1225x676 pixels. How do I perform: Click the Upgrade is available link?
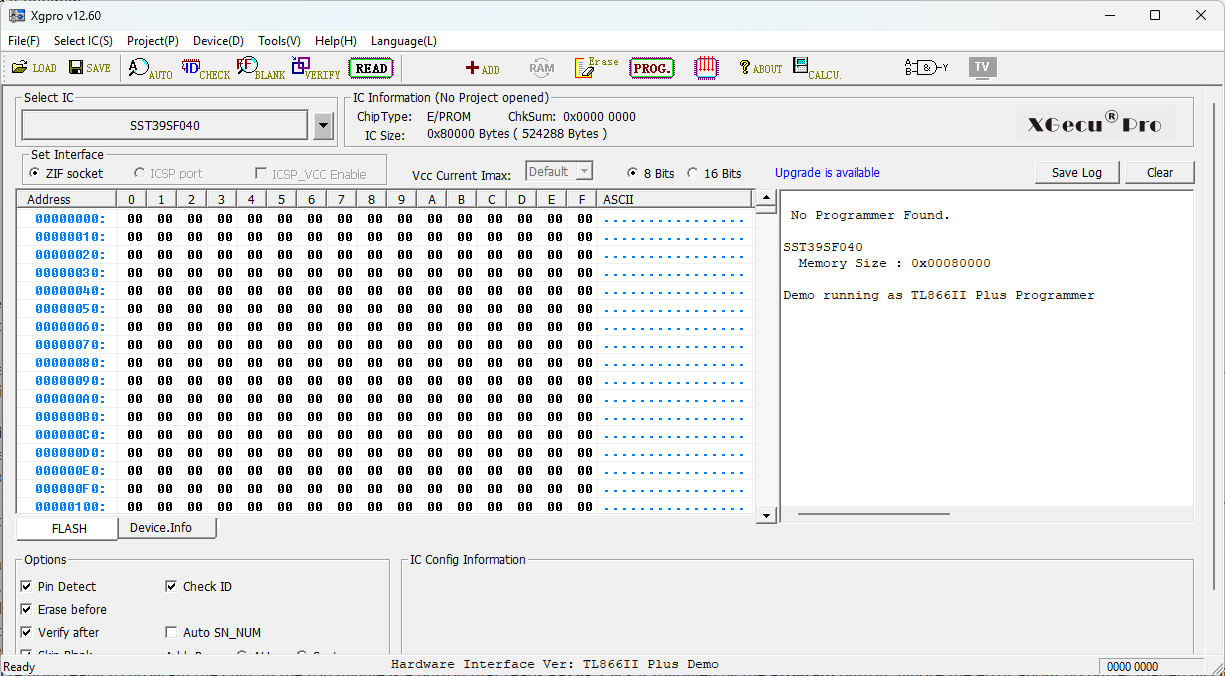[827, 173]
